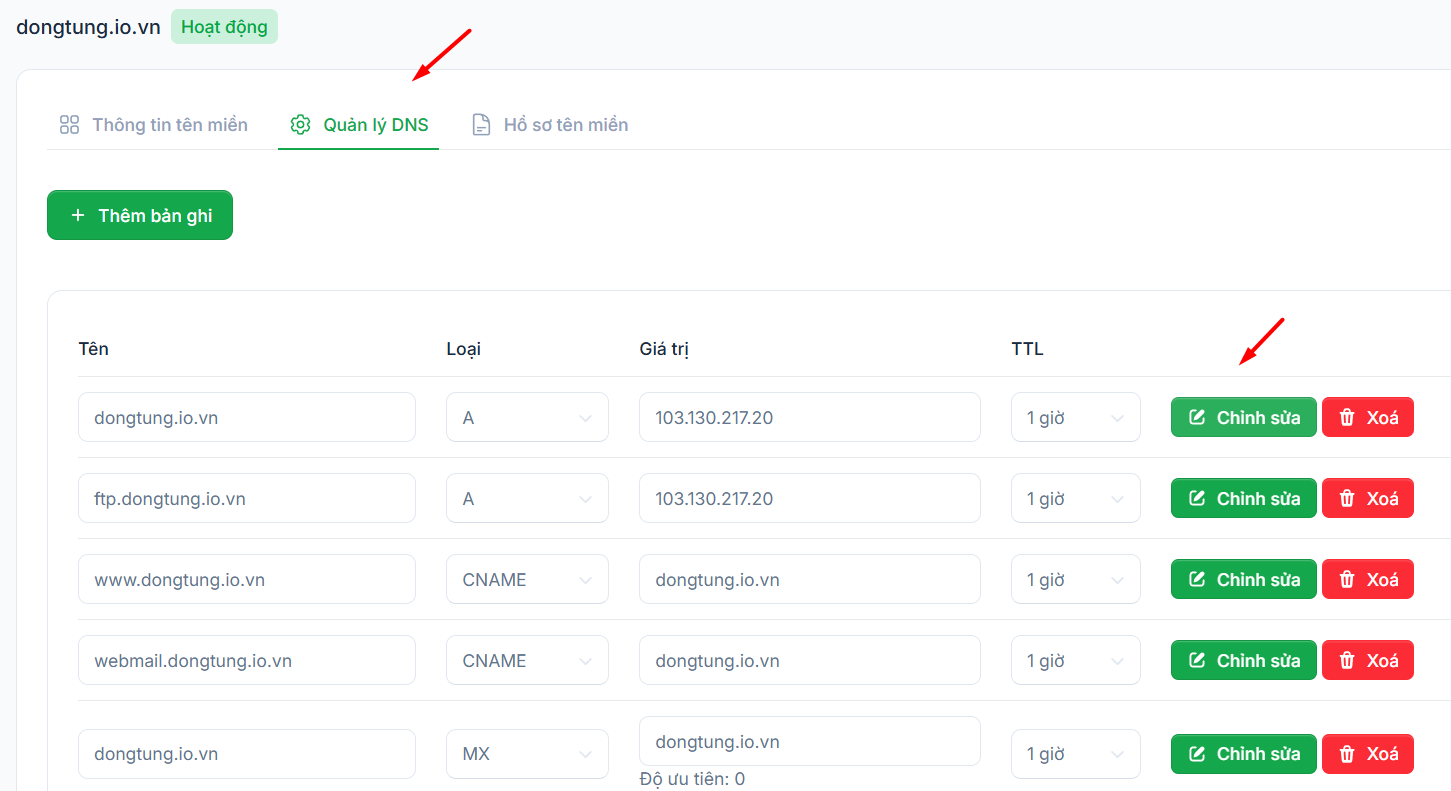Viewport: 1451px width, 791px height.
Task: Open CNAME type dropdown for www.dongtung.io.vn
Action: point(527,579)
